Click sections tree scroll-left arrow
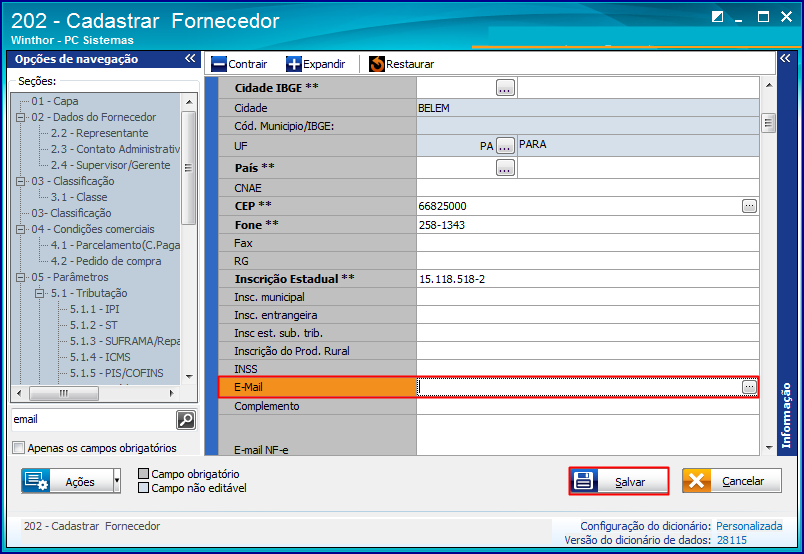The width and height of the screenshot is (804, 554). [19, 393]
